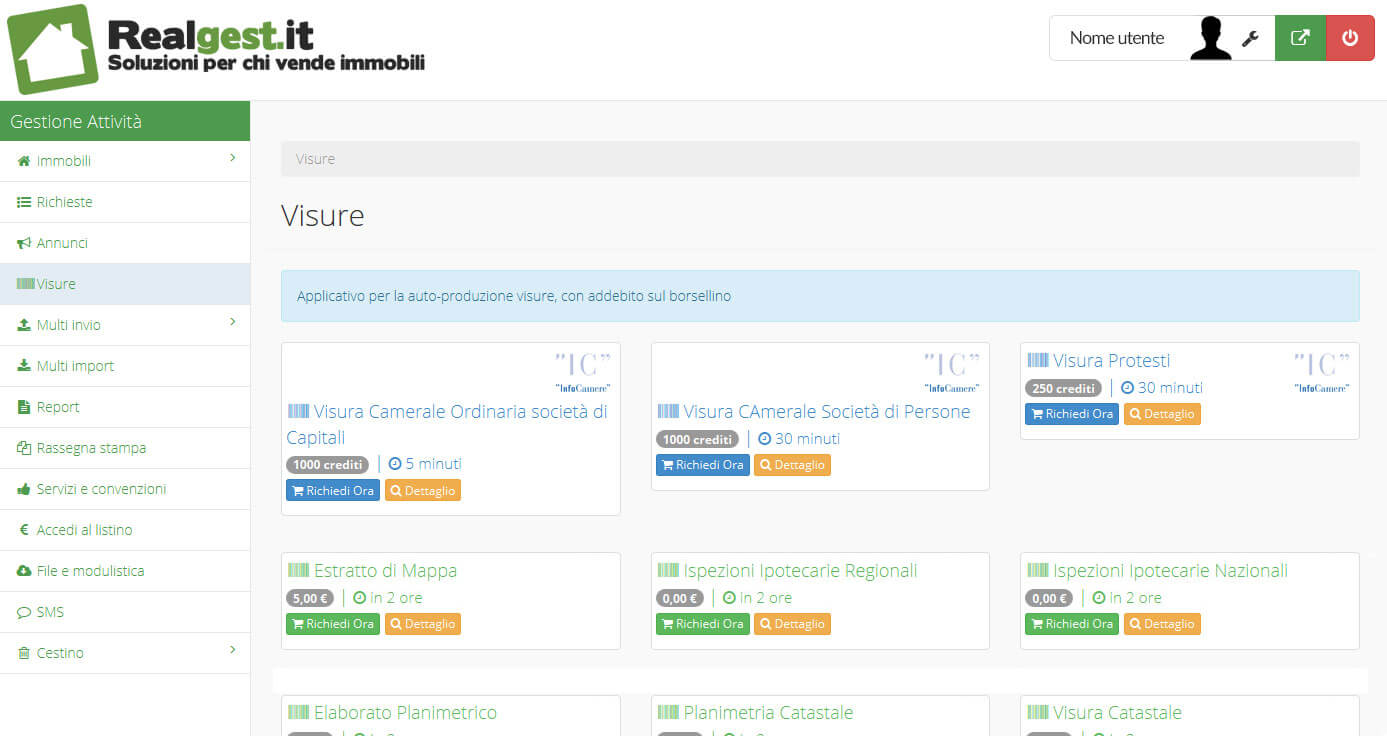Click InfoCamere logo on Società di Persone card
This screenshot has width=1387, height=736.
point(952,372)
